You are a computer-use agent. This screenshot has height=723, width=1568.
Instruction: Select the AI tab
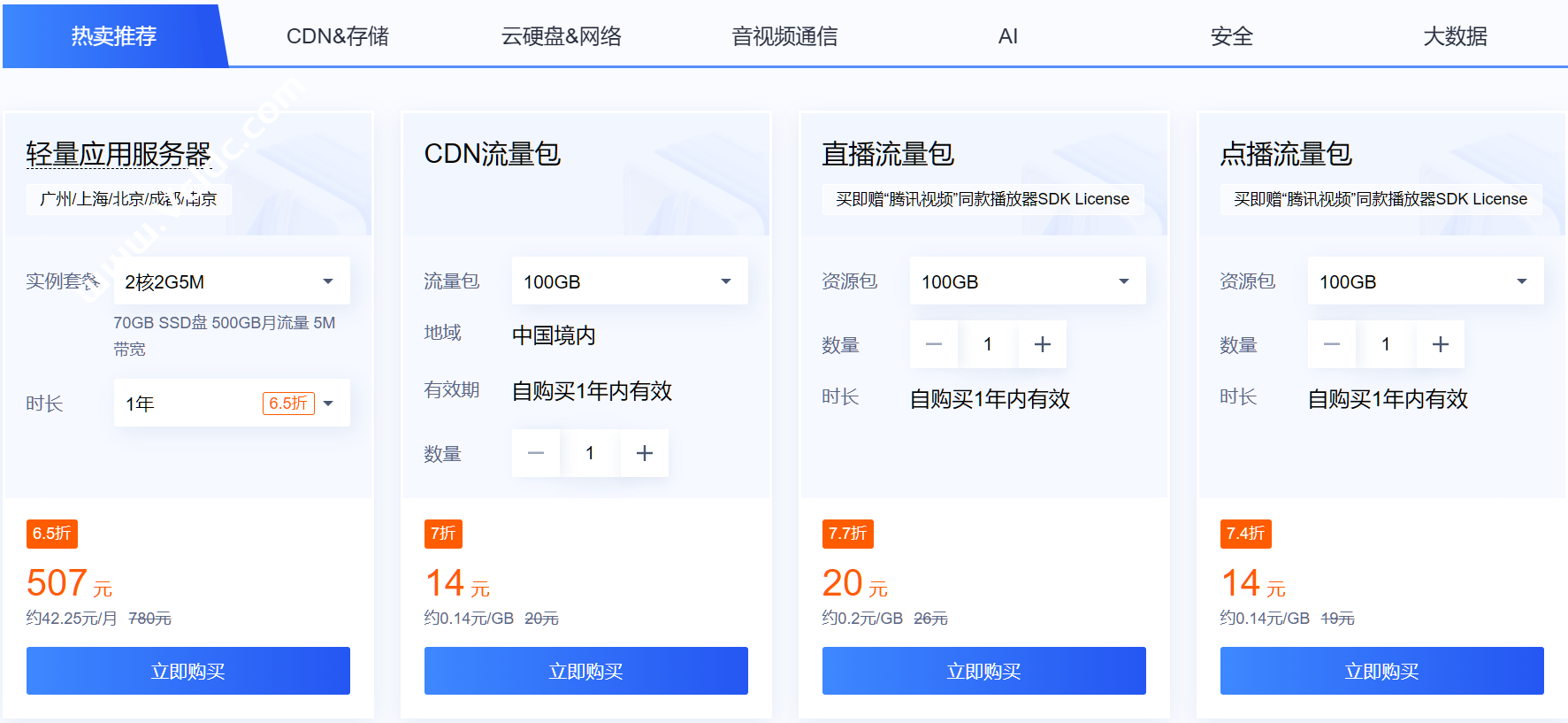coord(1008,36)
